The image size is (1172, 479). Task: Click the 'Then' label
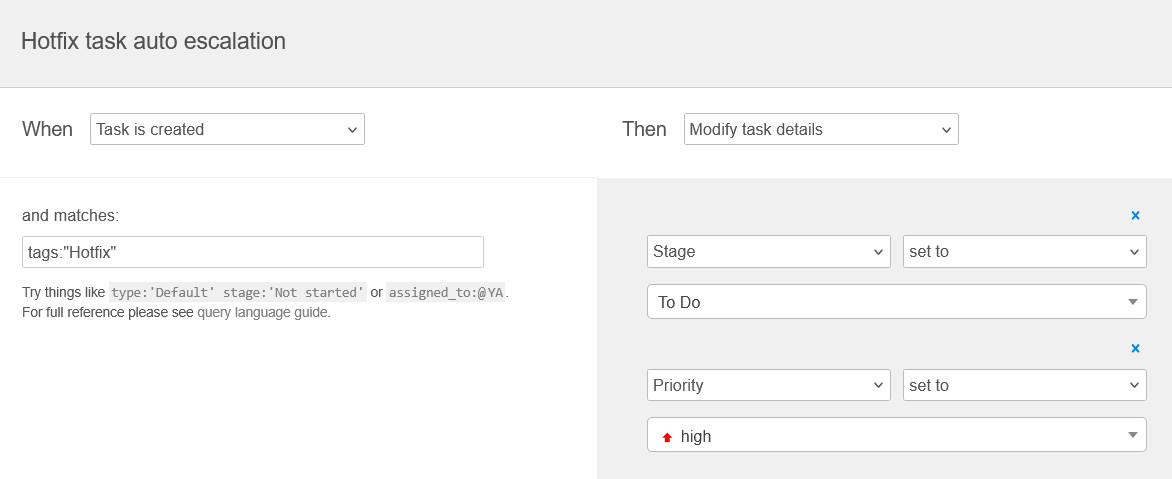644,129
